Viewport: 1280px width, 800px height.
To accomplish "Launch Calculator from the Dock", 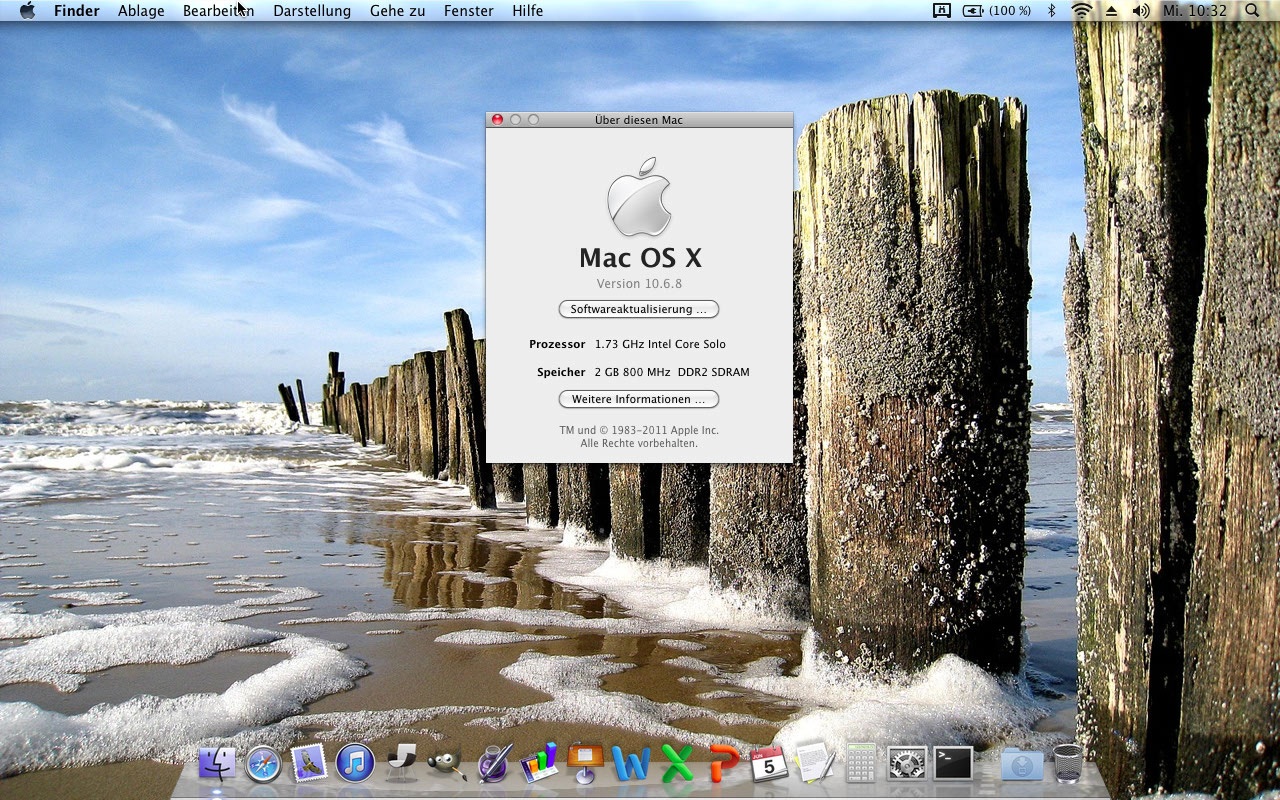I will tap(861, 763).
